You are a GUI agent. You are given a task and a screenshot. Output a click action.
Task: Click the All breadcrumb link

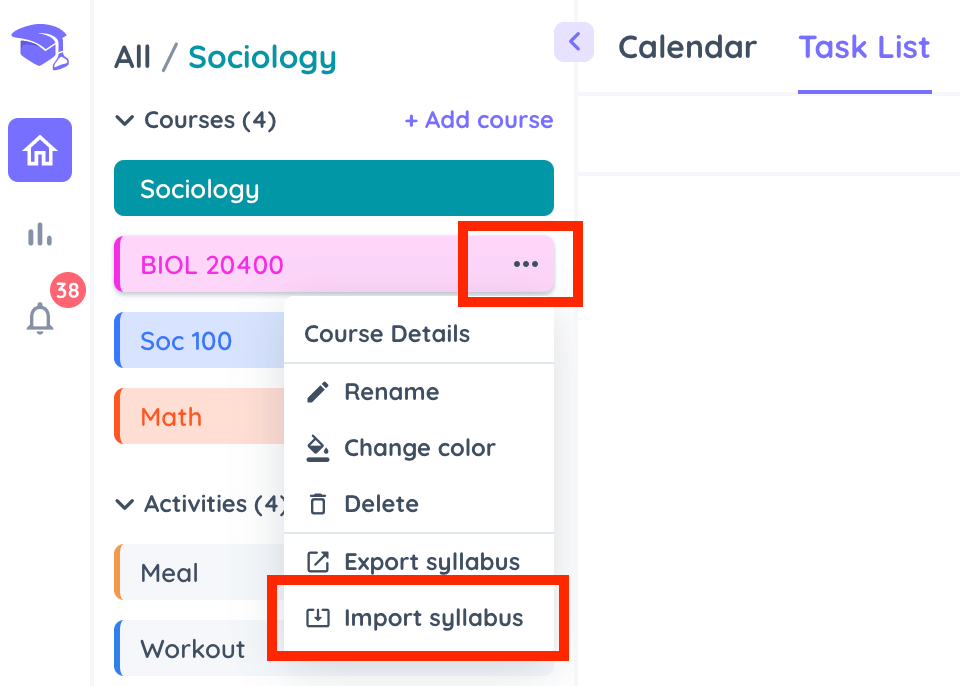pyautogui.click(x=132, y=58)
